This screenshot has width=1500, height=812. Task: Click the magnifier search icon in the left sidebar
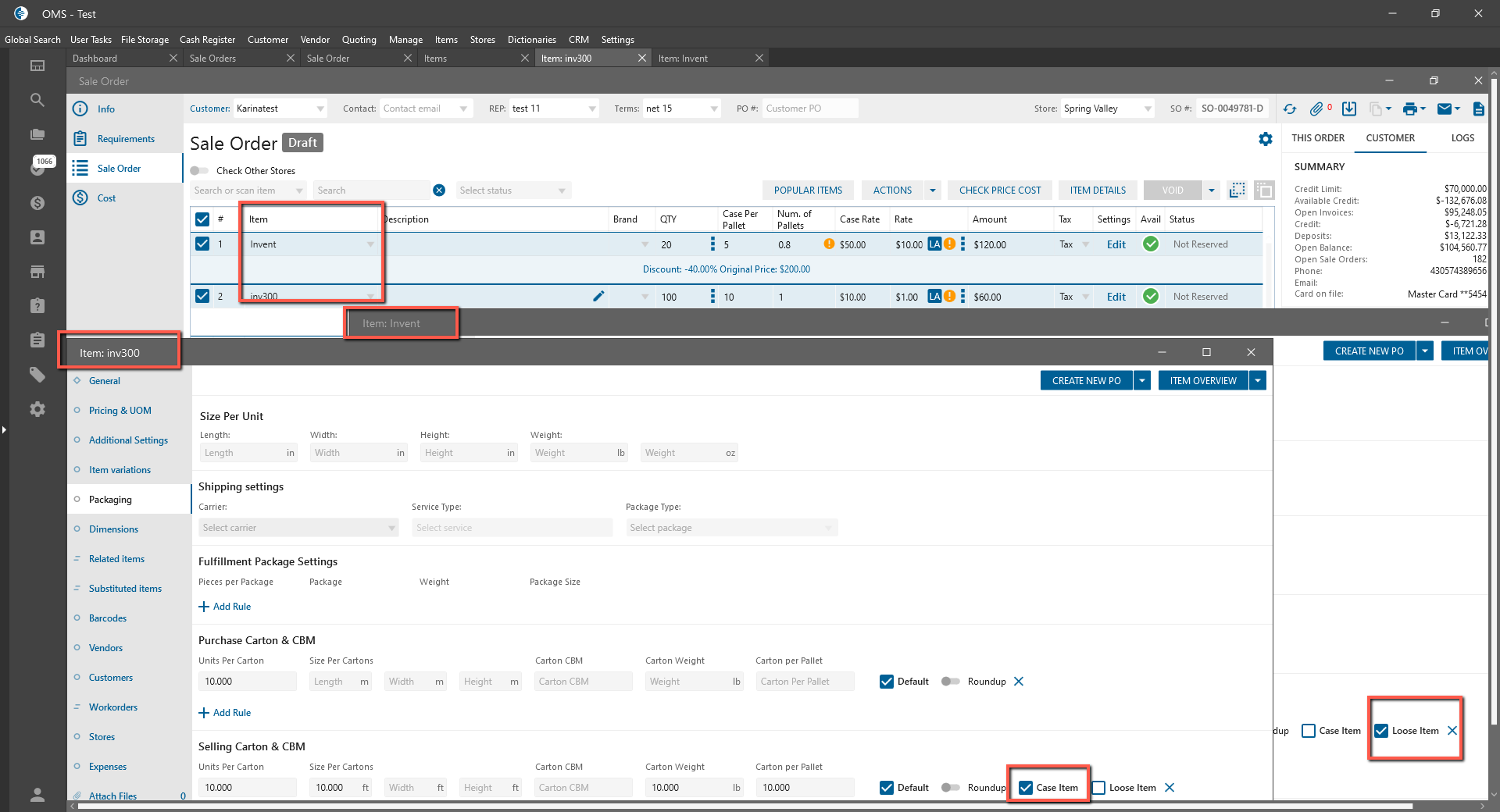coord(37,100)
